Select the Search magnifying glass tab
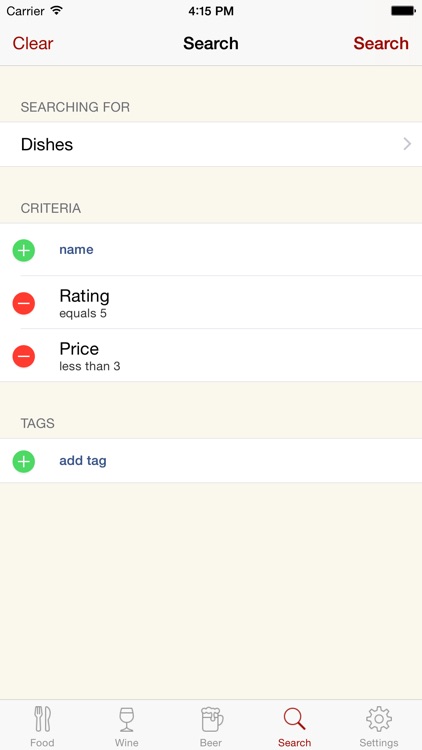This screenshot has height=750, width=422. [x=294, y=719]
